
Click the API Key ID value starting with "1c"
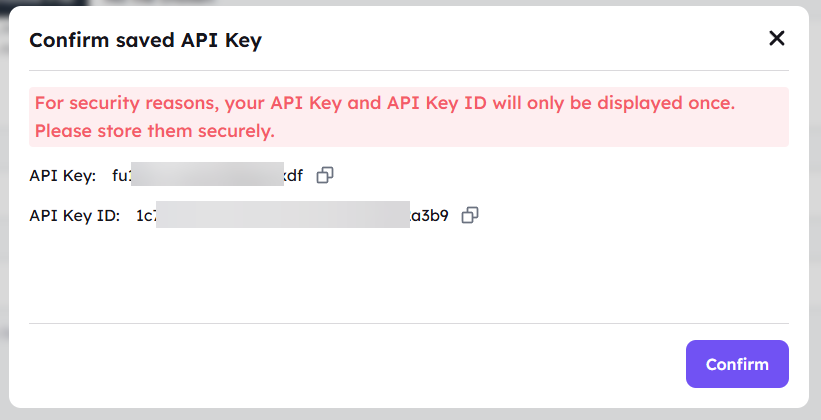292,215
